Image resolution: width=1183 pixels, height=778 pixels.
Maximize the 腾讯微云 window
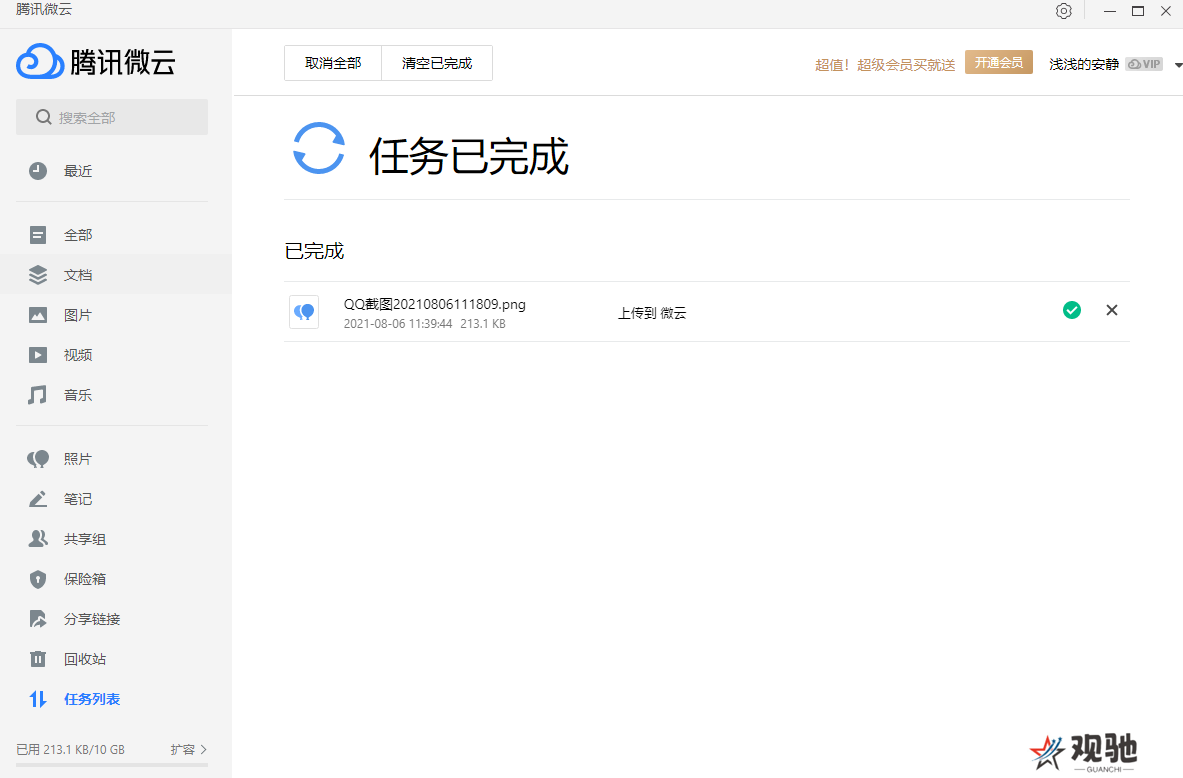1138,11
